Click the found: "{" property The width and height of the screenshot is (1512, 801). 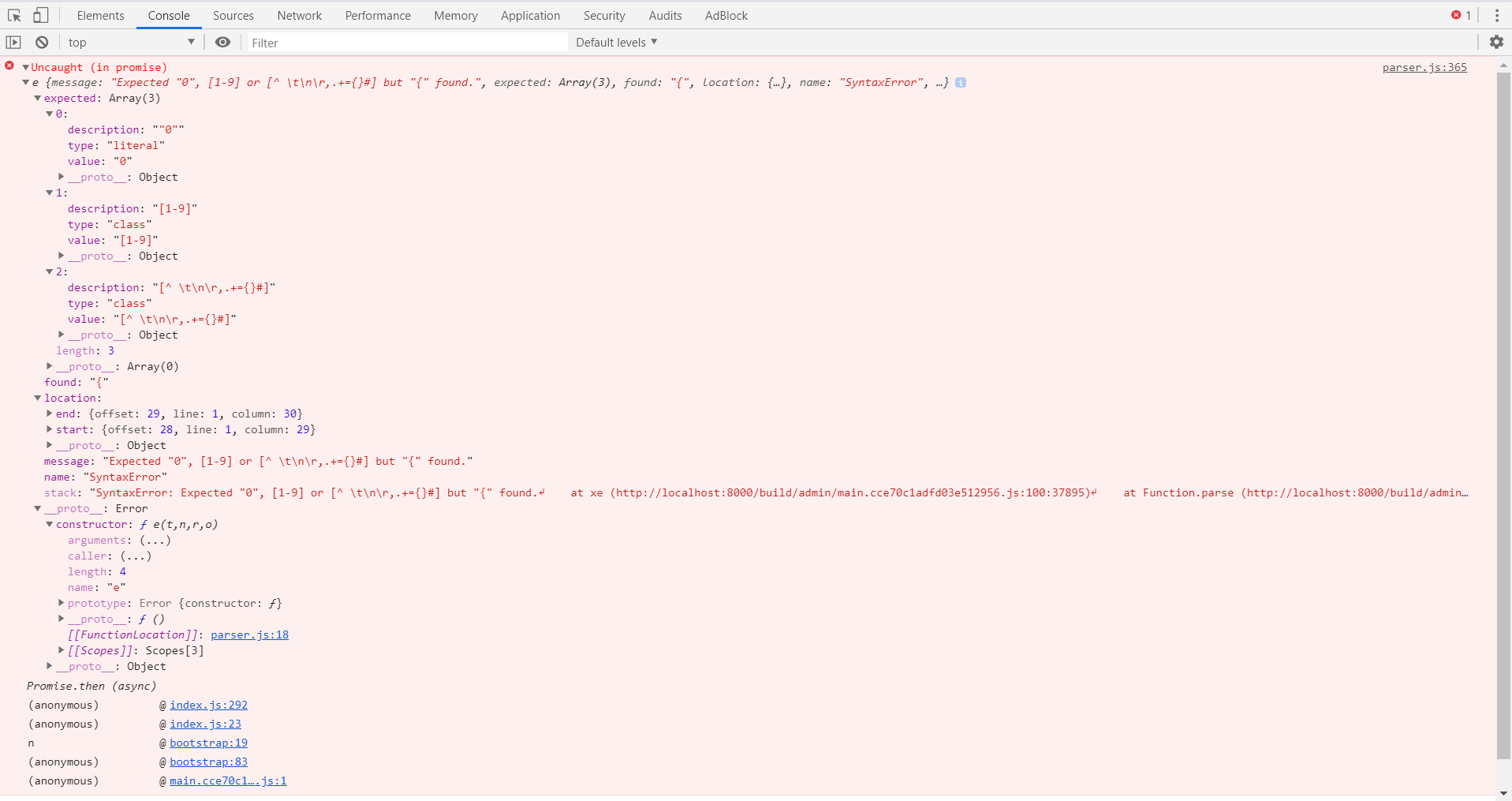point(77,382)
